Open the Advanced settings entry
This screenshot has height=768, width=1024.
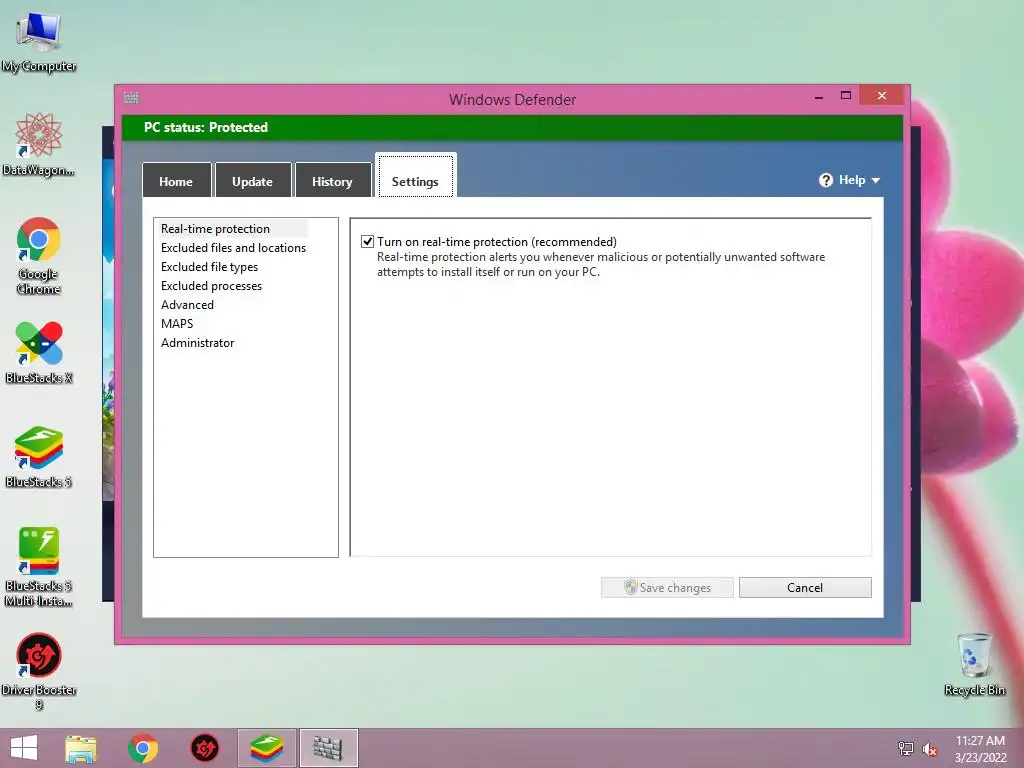coord(187,304)
